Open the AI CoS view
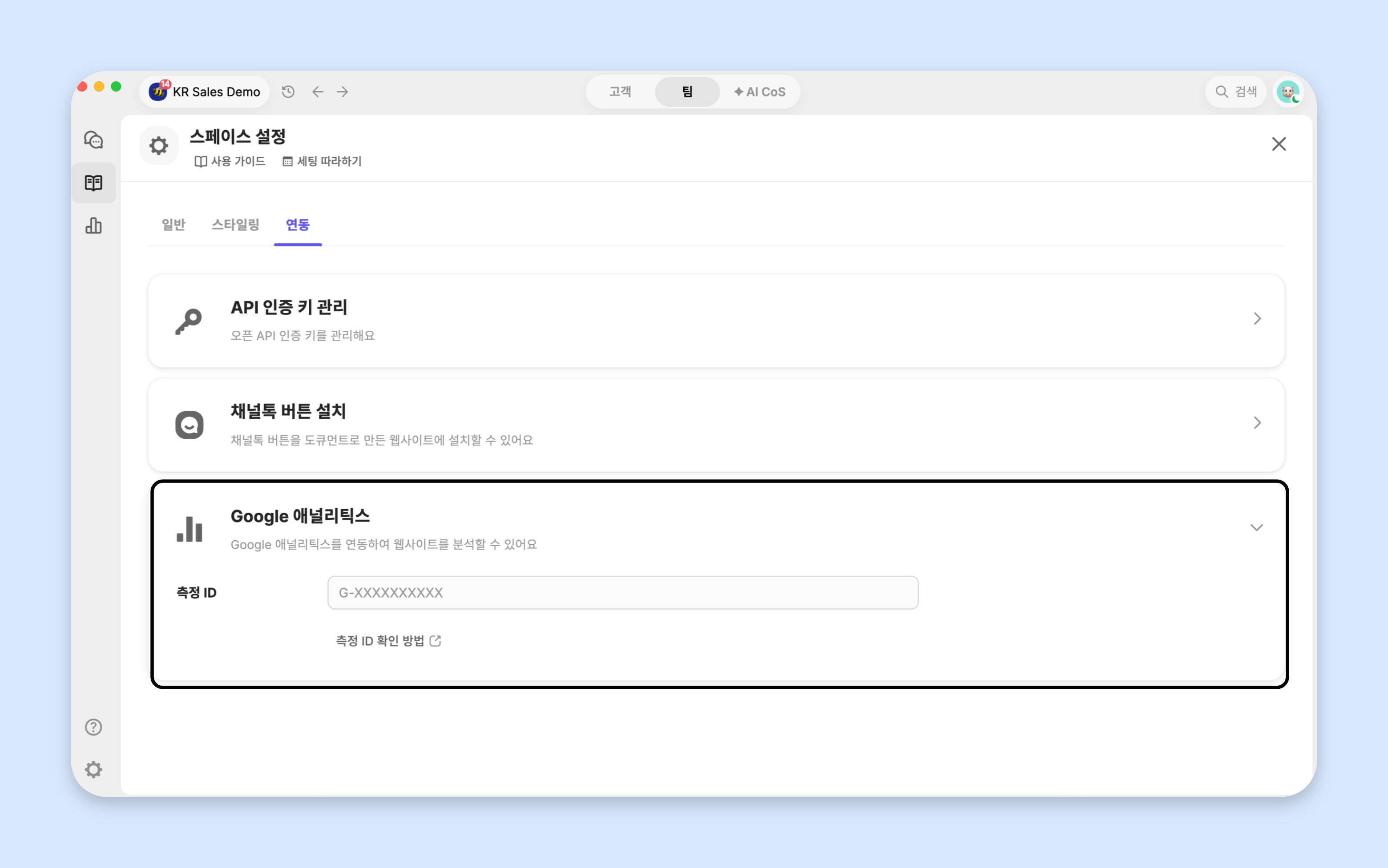Viewport: 1388px width, 868px height. (759, 92)
